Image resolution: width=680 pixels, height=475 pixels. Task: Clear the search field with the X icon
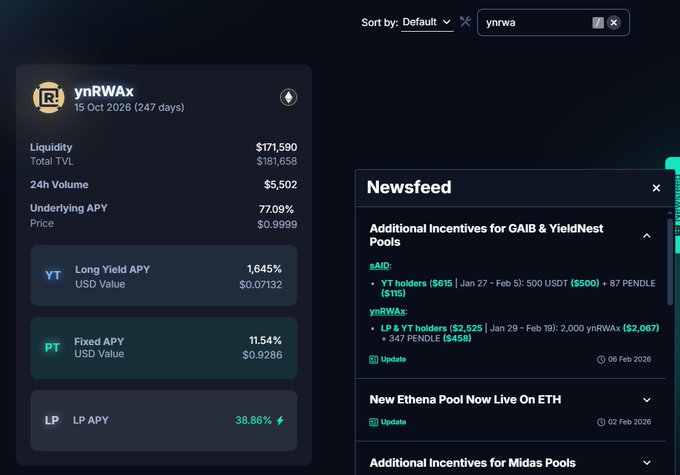click(614, 22)
